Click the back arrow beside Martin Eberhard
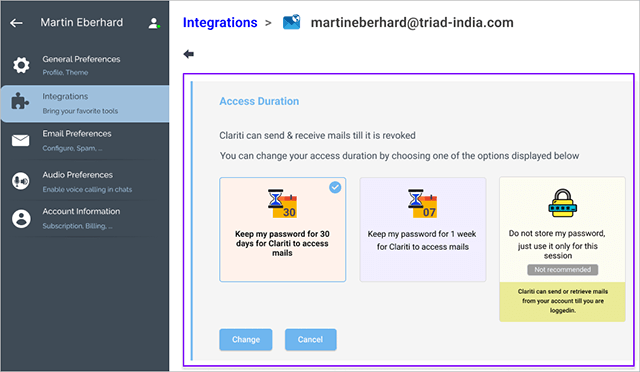 (x=16, y=23)
